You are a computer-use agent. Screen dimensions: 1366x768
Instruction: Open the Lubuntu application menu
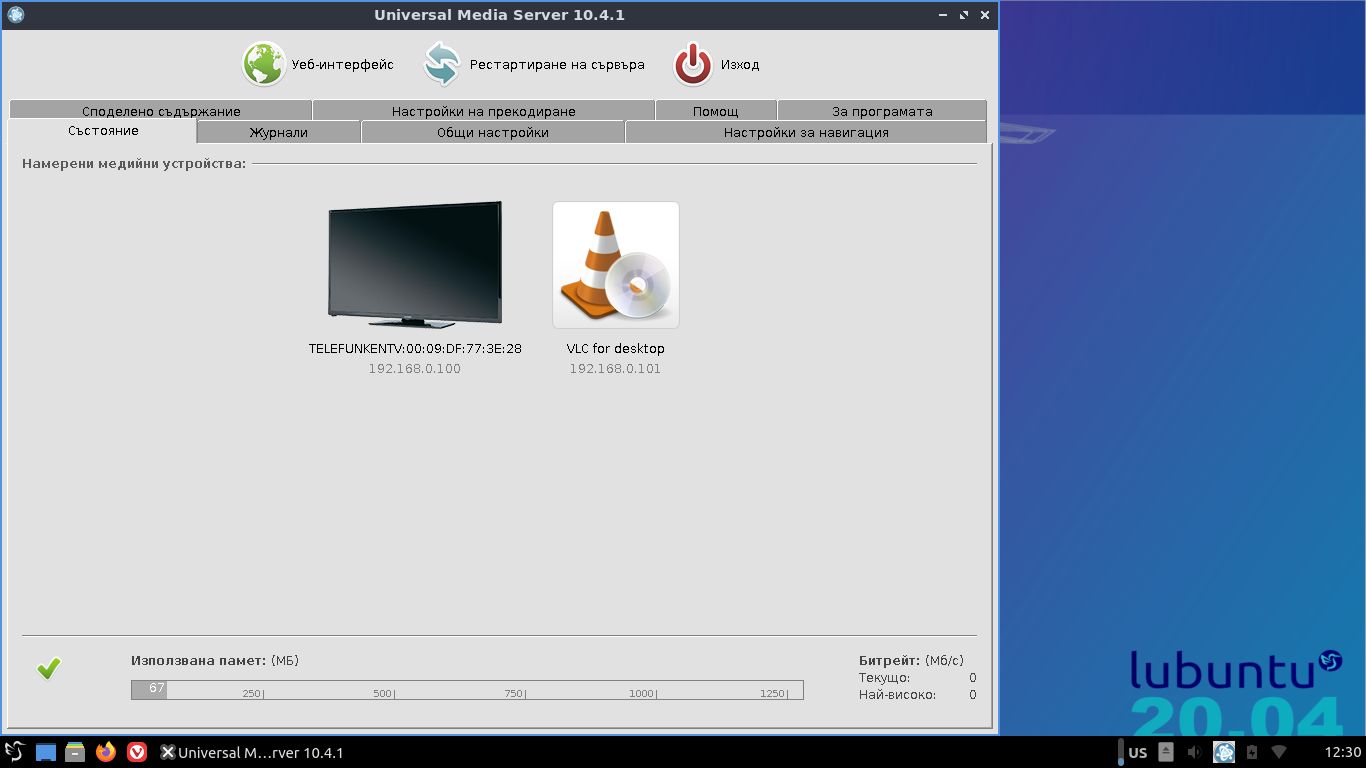coord(14,752)
